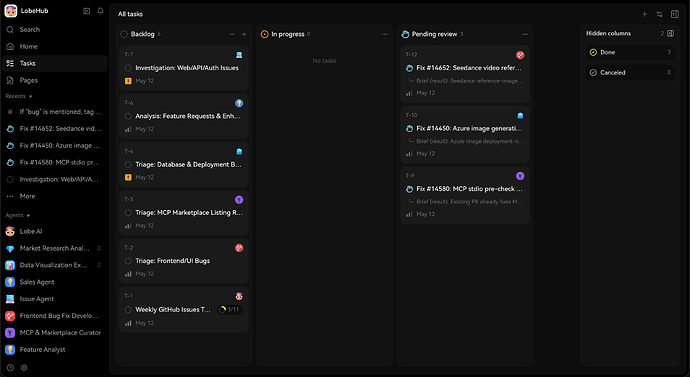Click status icon on Fix #14652 card
This screenshot has height=377, width=690.
tap(409, 68)
